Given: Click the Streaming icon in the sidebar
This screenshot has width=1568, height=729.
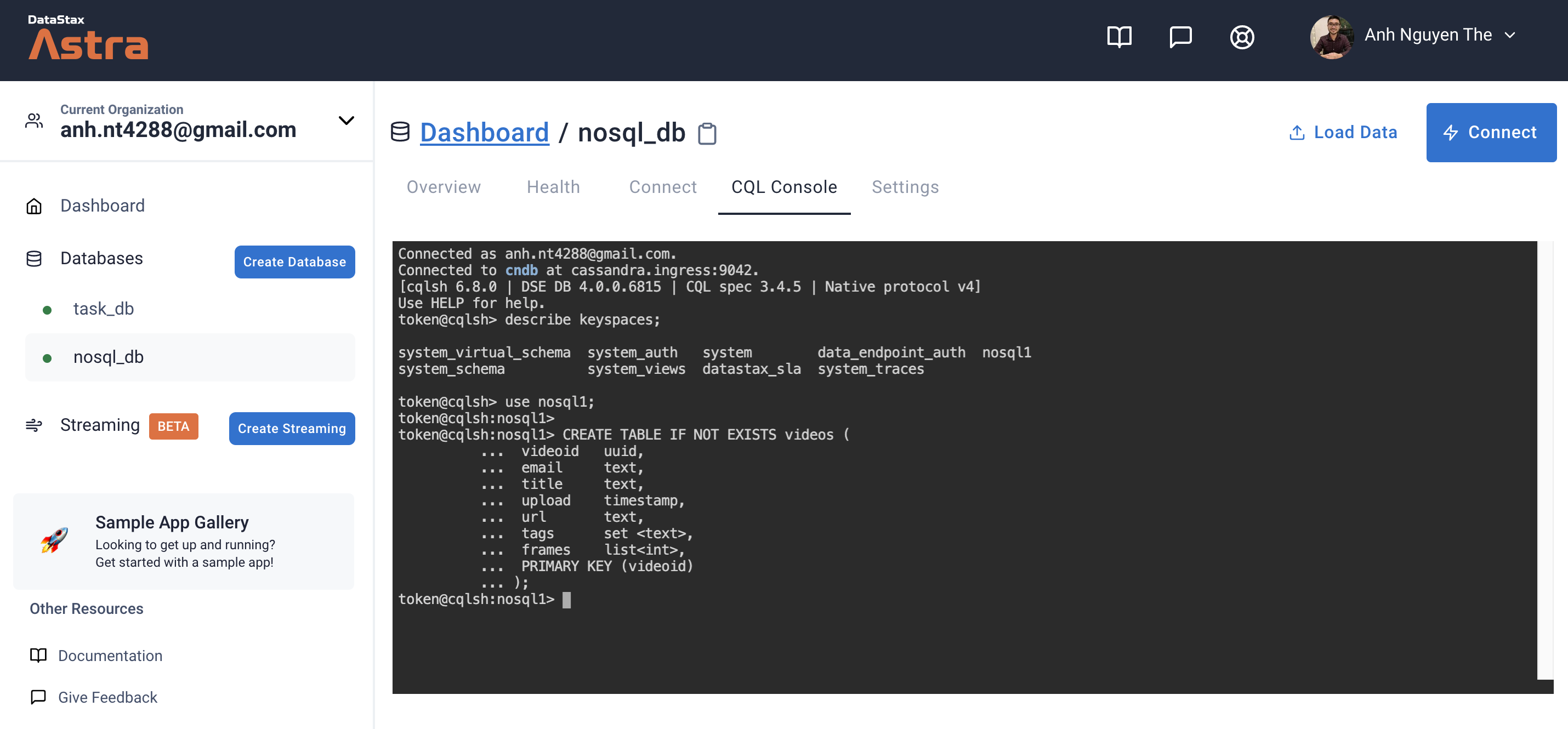Looking at the screenshot, I should coord(35,425).
